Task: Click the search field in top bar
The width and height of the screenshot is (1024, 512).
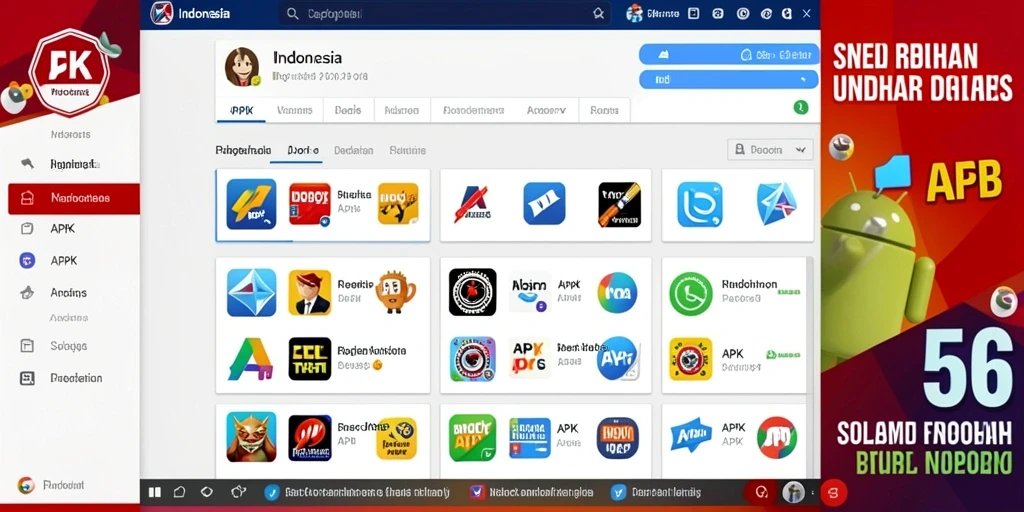Action: [x=444, y=14]
